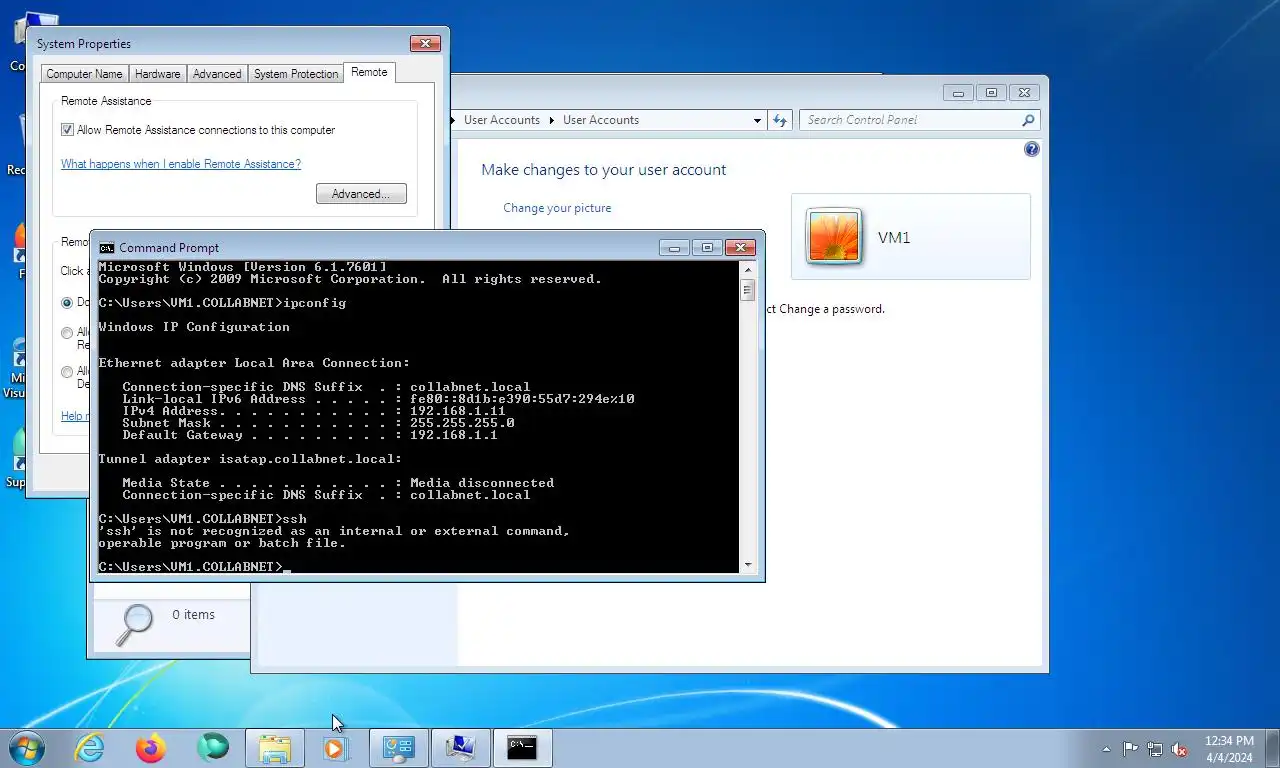This screenshot has width=1280, height=768.
Task: Click the IPv4 Address line in Command Prompt
Action: coord(314,411)
